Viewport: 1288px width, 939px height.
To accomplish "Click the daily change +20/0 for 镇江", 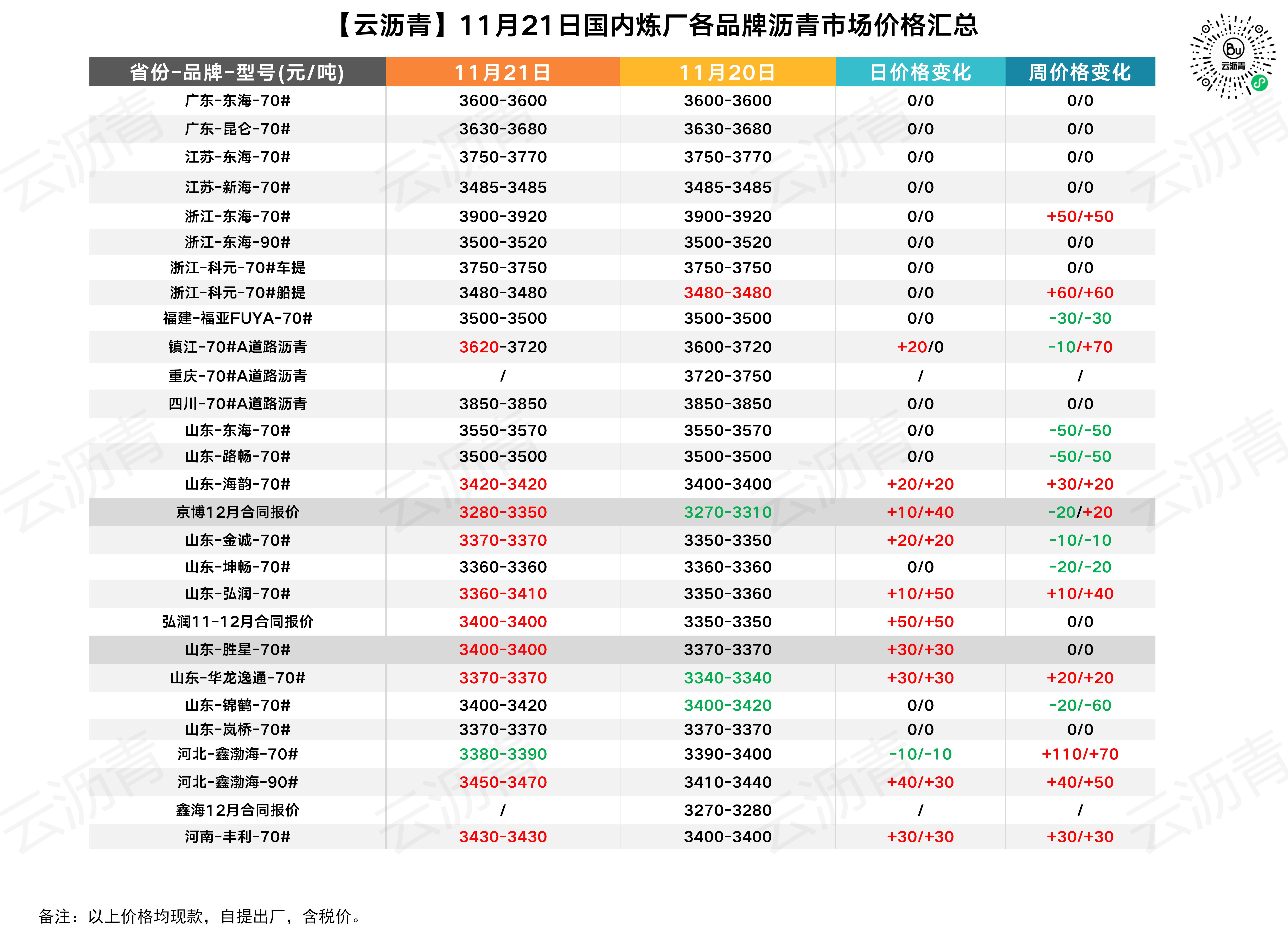I will (x=920, y=347).
